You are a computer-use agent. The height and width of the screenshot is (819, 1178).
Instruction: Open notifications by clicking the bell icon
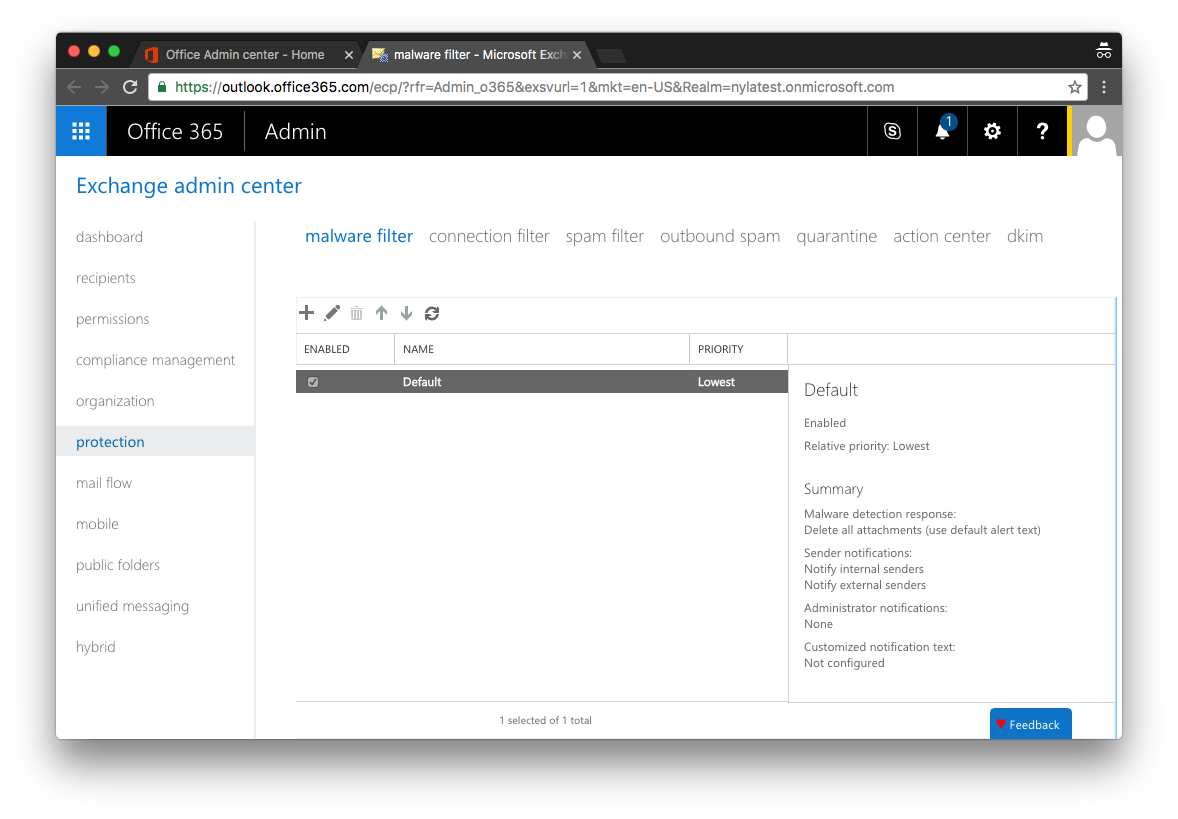coord(941,131)
